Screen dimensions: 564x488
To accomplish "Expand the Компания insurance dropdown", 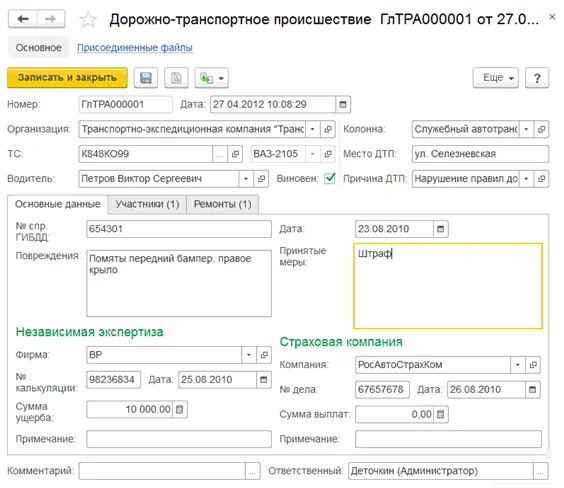I will pyautogui.click(x=518, y=365).
